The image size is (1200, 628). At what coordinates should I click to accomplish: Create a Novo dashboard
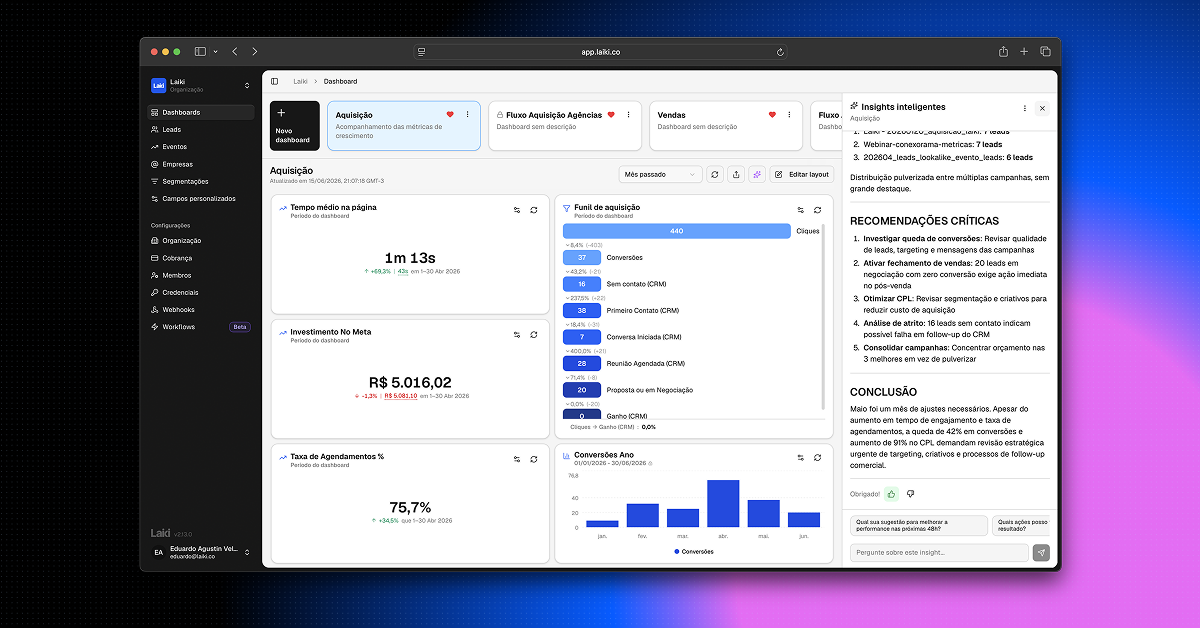click(x=295, y=126)
